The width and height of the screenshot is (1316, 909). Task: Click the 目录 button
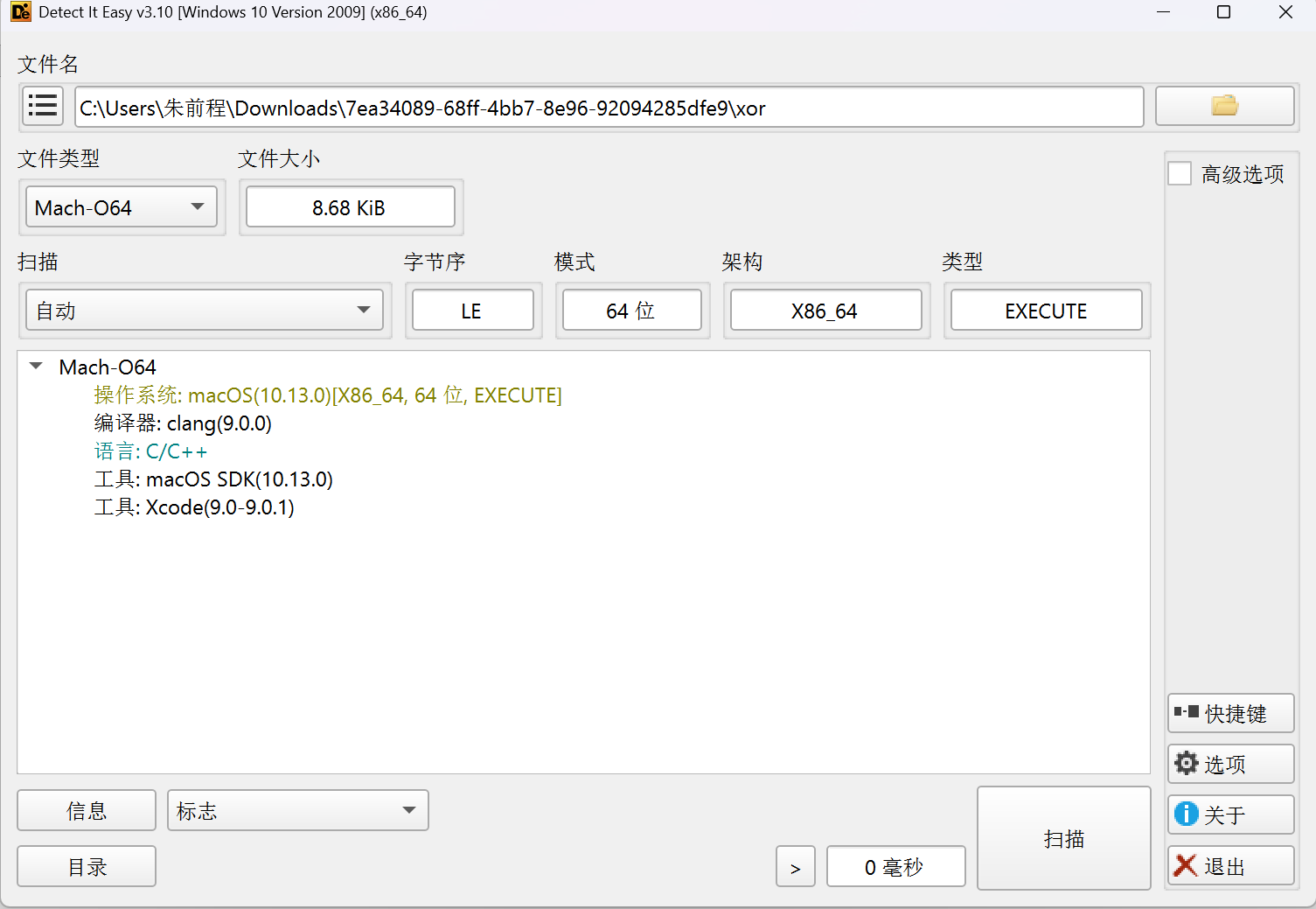87,866
